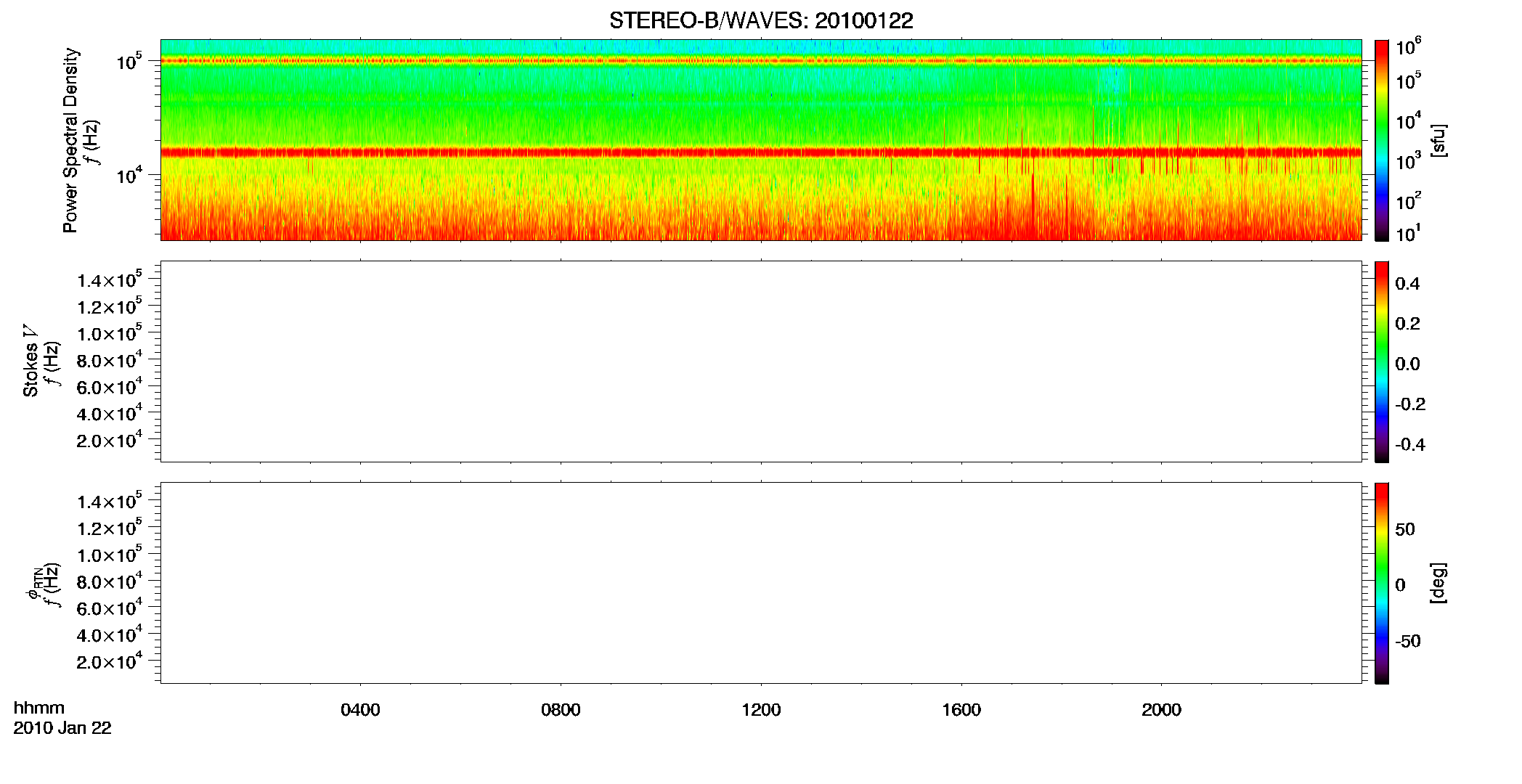This screenshot has height=784, width=1522.
Task: Select the 2000 time axis label
Action: tap(1161, 710)
